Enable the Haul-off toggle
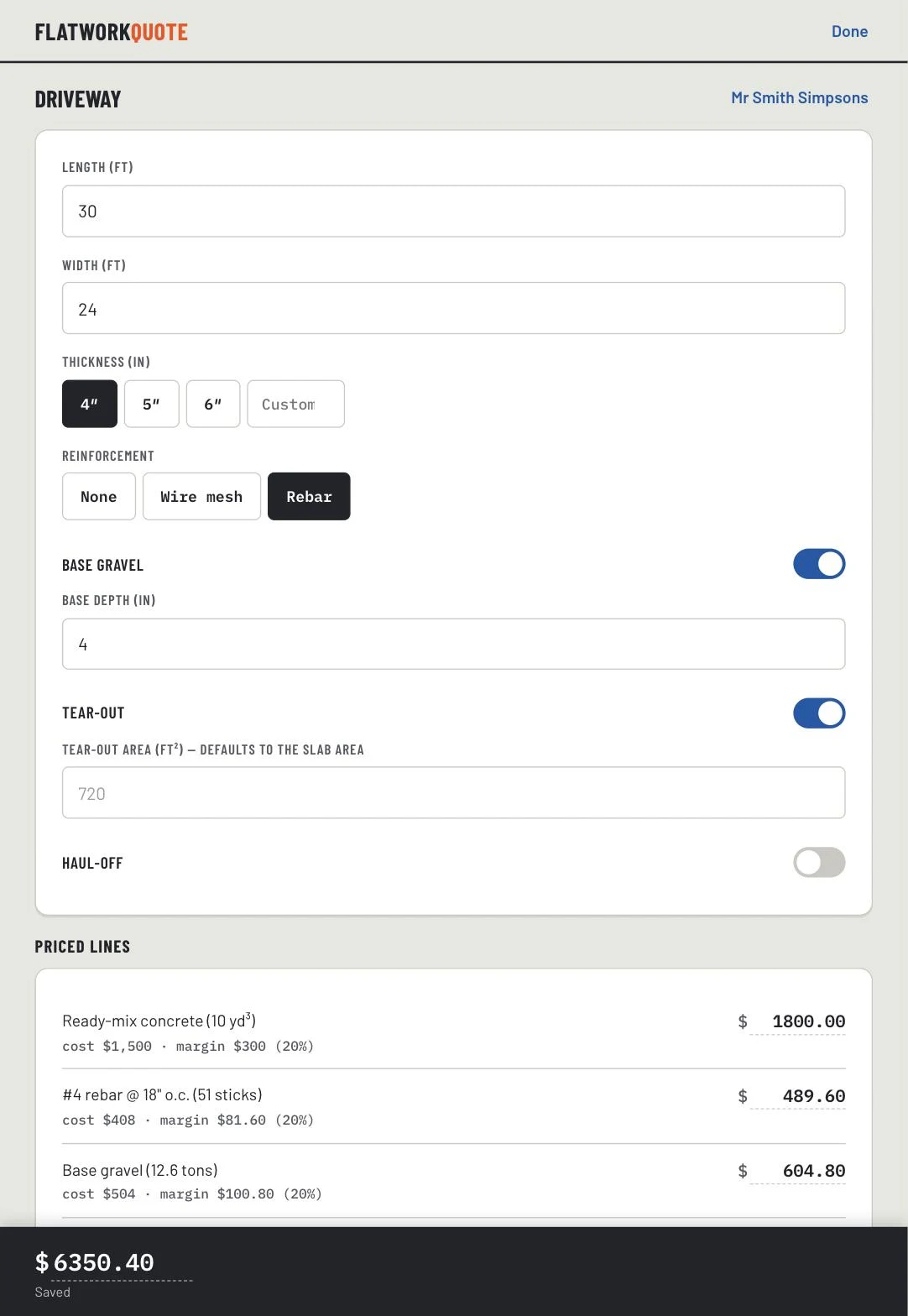This screenshot has height=1316, width=908. pos(819,862)
